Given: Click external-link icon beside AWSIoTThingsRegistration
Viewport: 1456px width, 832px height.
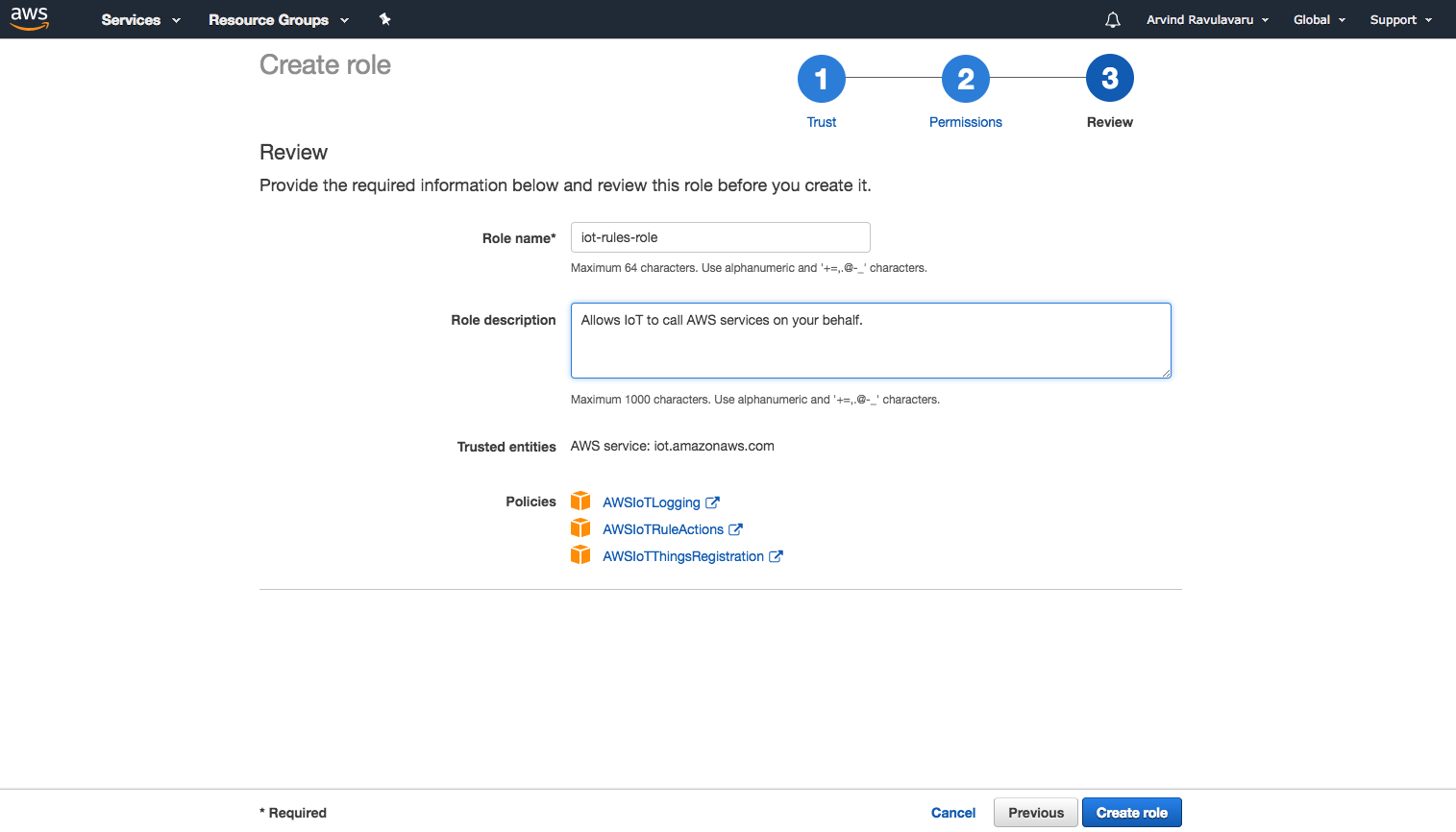Looking at the screenshot, I should click(x=776, y=556).
